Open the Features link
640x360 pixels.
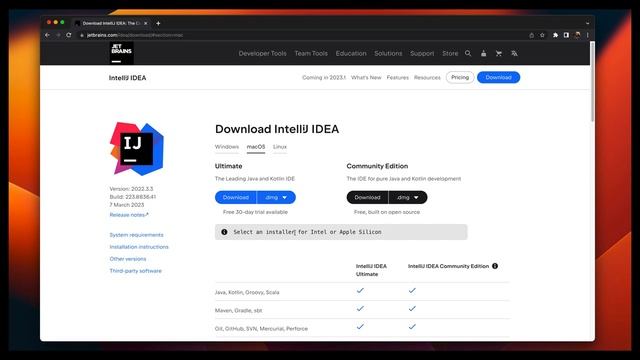[x=398, y=78]
